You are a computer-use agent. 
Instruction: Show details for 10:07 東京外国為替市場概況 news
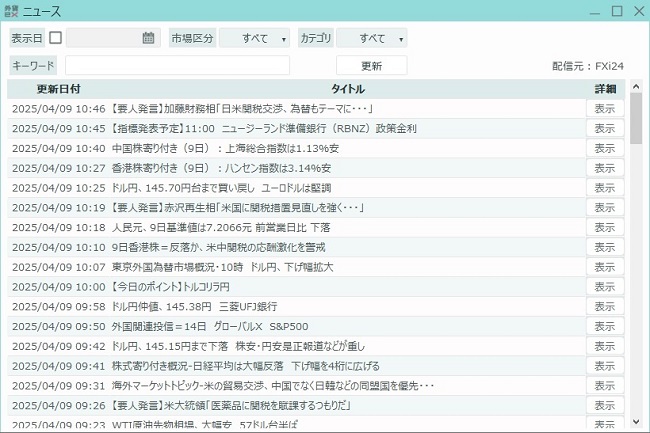pos(605,267)
